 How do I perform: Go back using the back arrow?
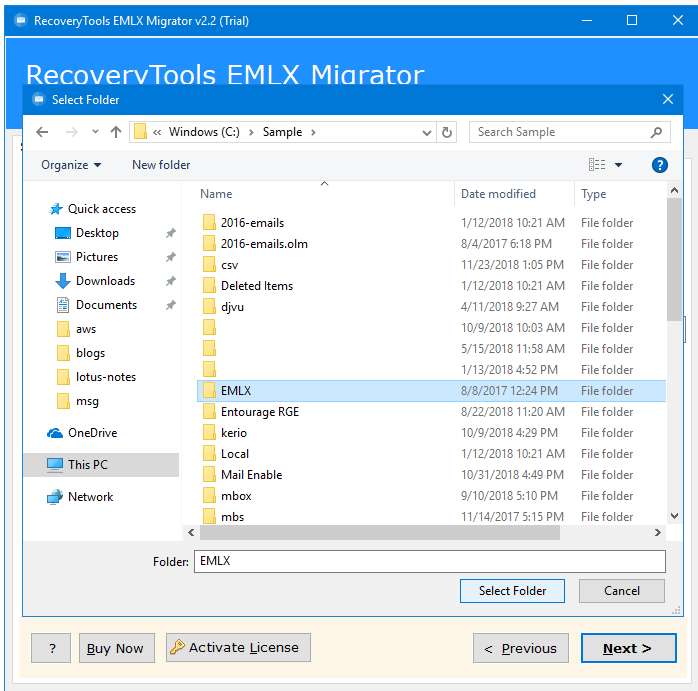[x=42, y=132]
